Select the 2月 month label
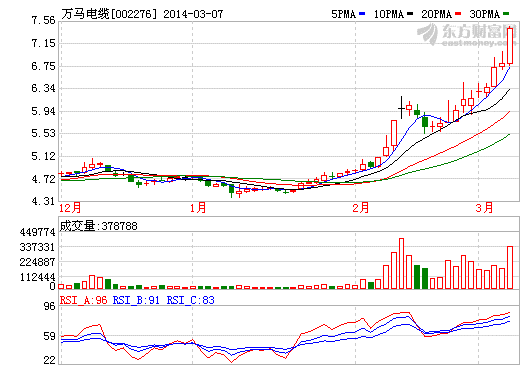This screenshot has height=365, width=520. point(361,208)
